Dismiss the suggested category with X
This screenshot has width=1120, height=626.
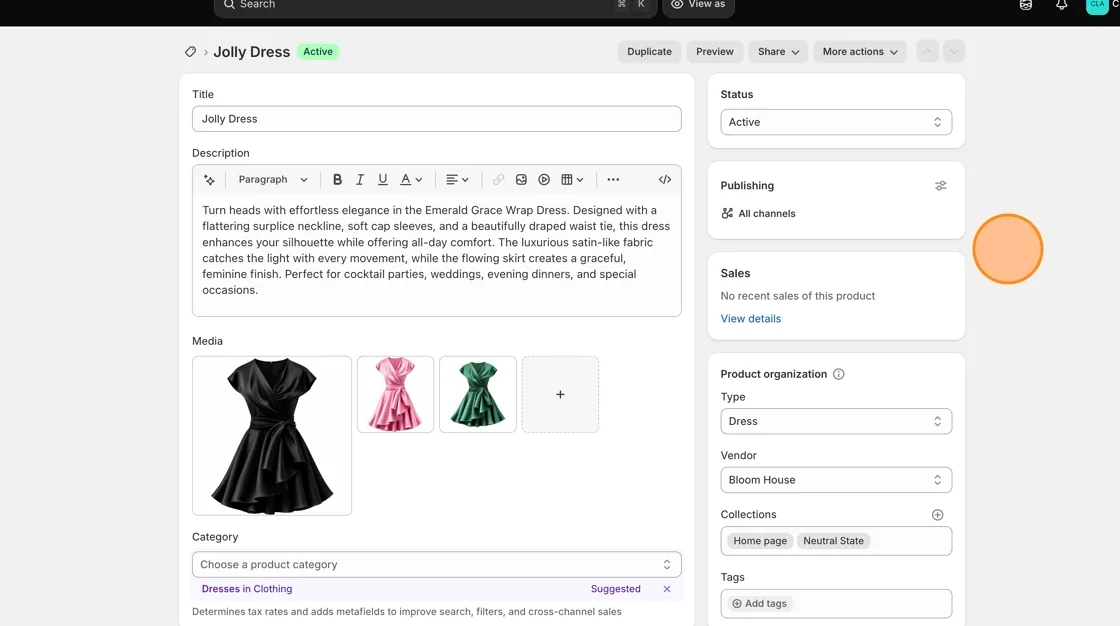(x=666, y=589)
